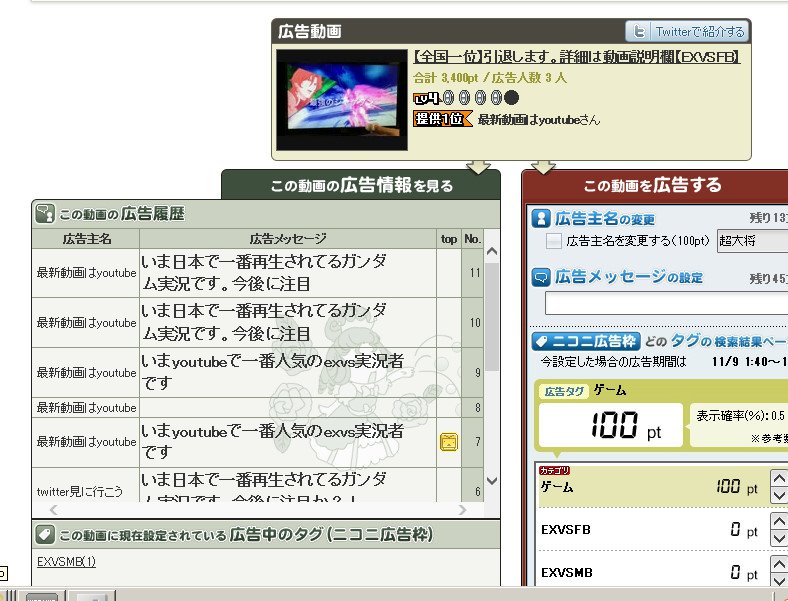Click the No. column header
Viewport: 788px width, 601px height.
pyautogui.click(x=472, y=239)
